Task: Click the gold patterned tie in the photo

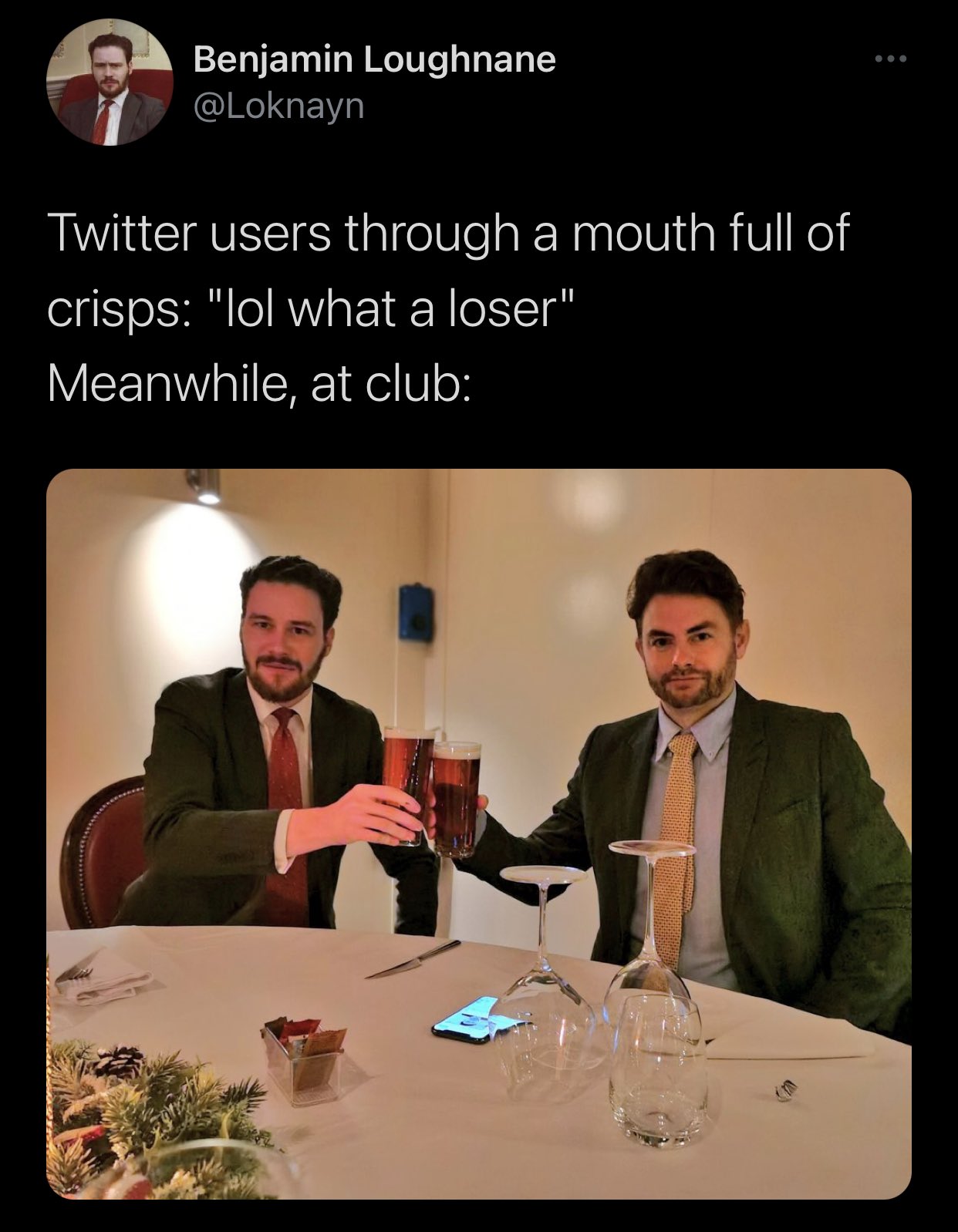Action: (x=675, y=840)
